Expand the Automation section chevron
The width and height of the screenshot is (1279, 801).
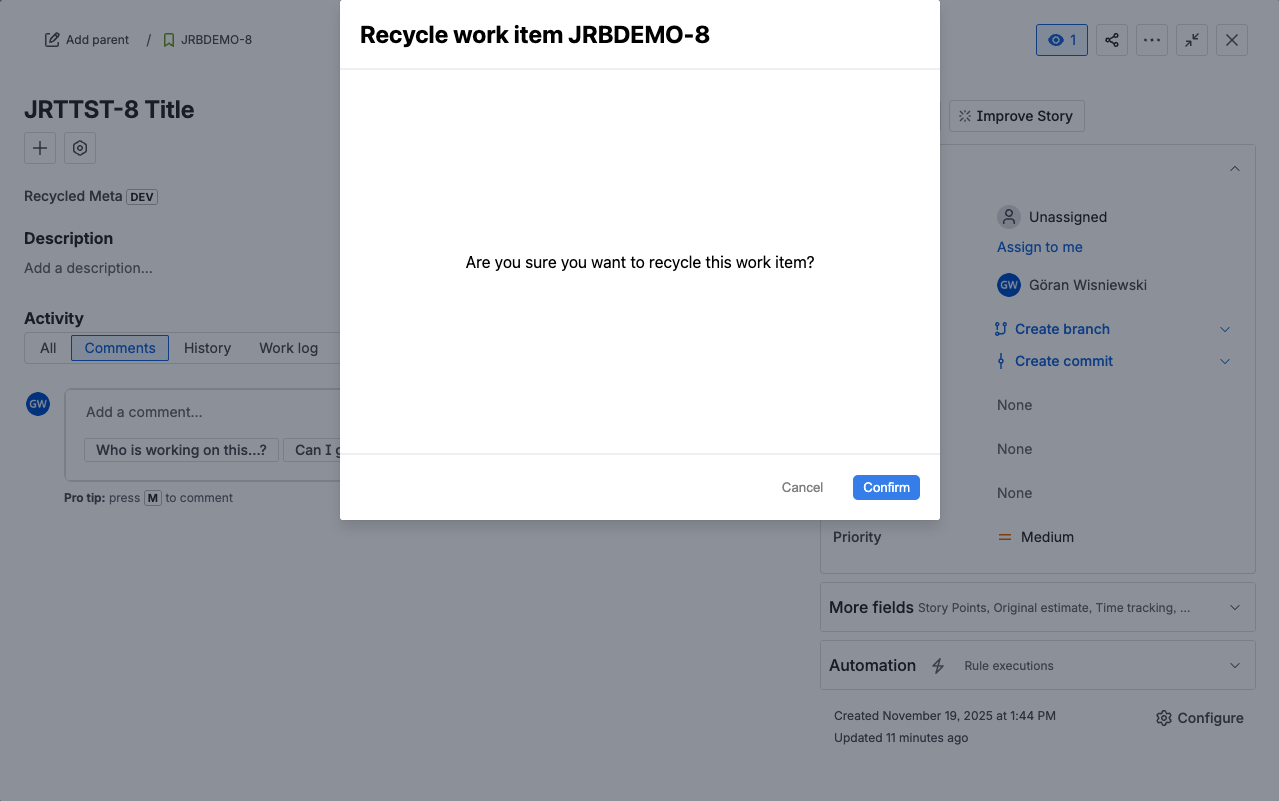pyautogui.click(x=1234, y=666)
